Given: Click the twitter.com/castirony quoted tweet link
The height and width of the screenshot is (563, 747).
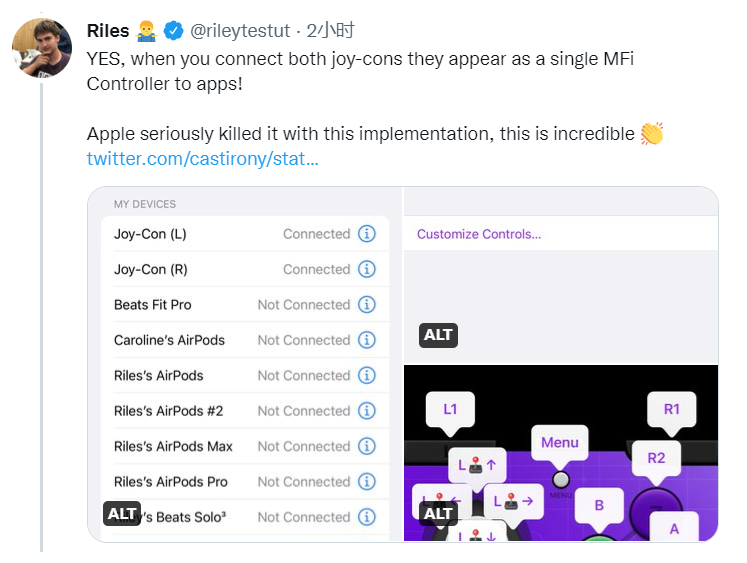Looking at the screenshot, I should [x=202, y=159].
